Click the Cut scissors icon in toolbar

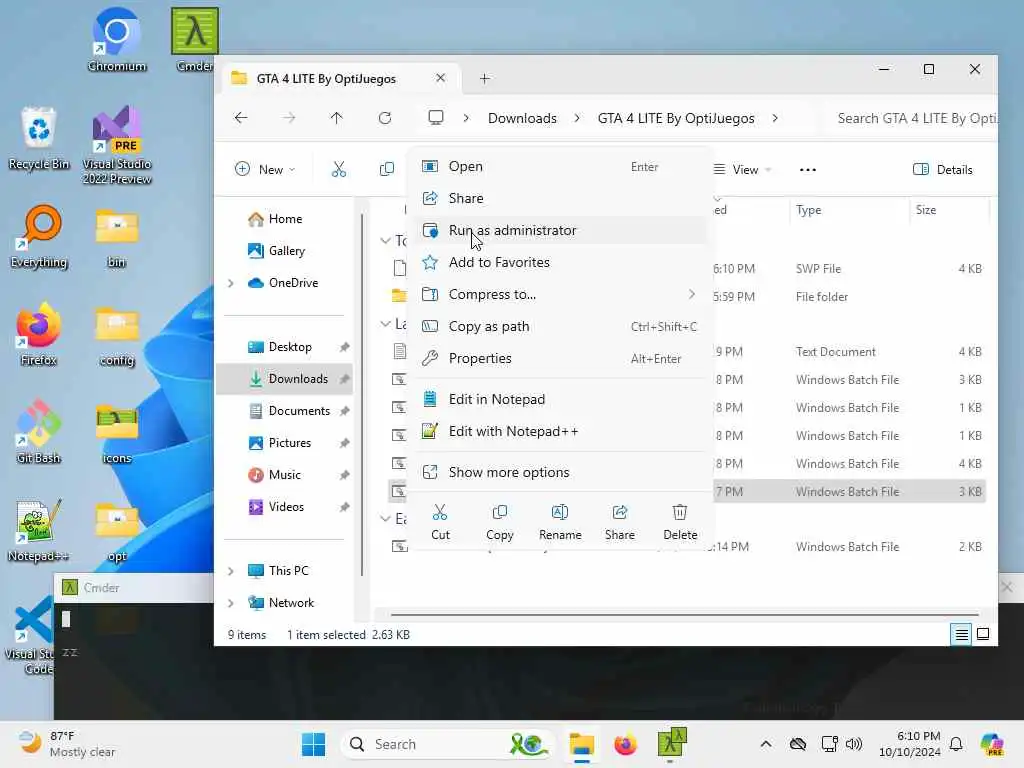coord(338,169)
